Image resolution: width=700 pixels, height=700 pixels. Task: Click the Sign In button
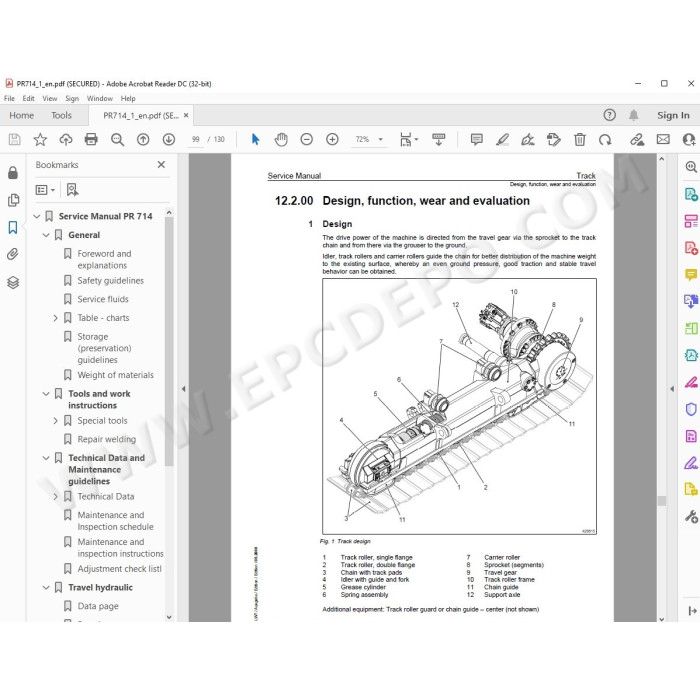coord(673,116)
